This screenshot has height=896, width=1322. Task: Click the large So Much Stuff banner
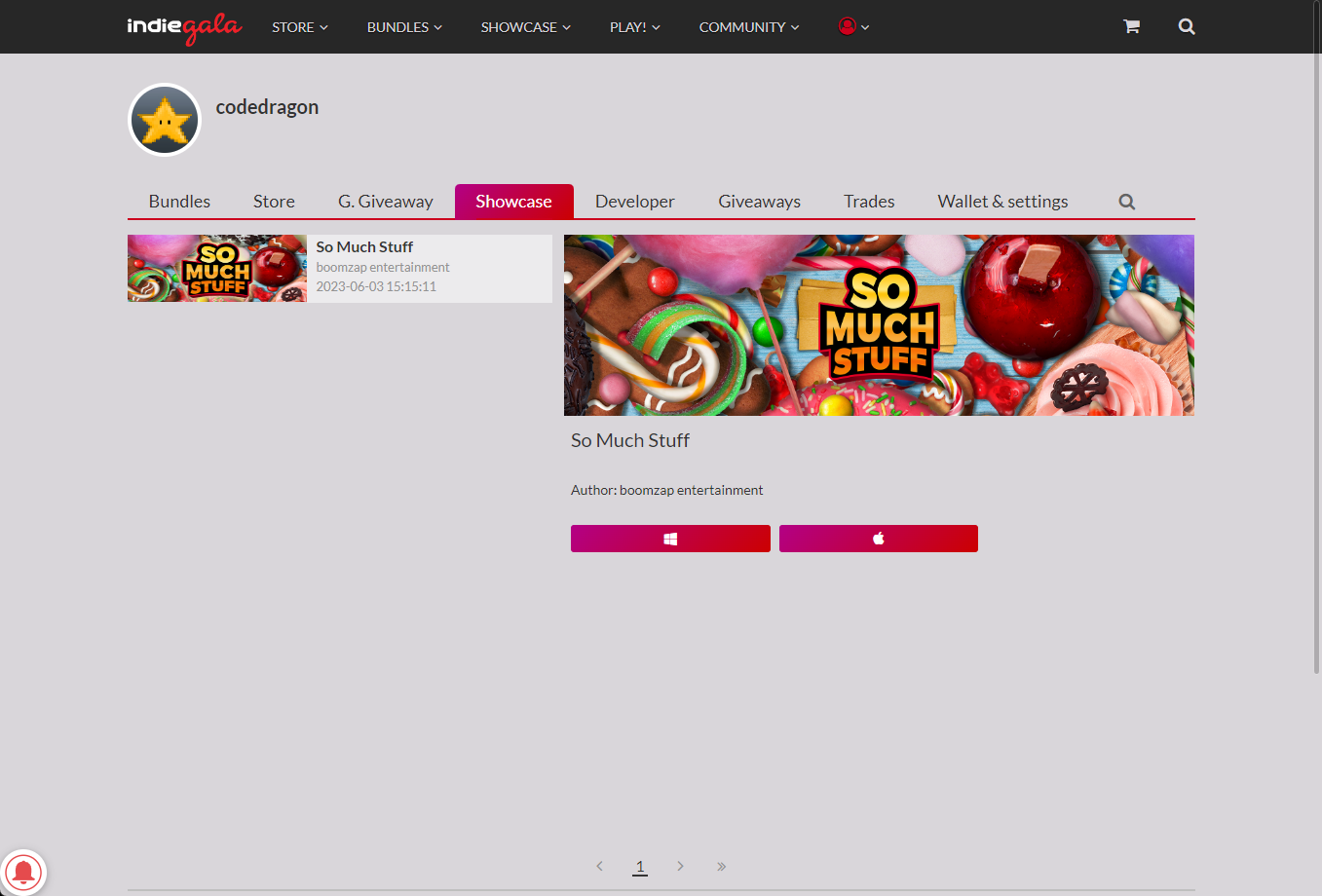[879, 325]
